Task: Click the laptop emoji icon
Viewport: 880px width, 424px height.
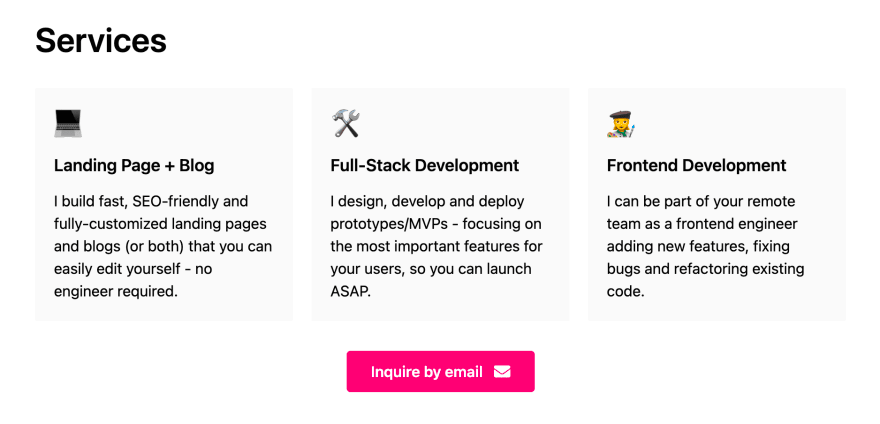Action: pyautogui.click(x=68, y=123)
